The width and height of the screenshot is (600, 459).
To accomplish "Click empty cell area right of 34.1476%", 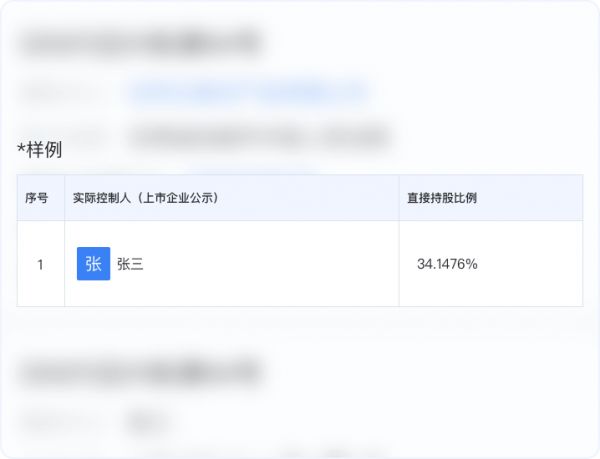I will (x=530, y=264).
